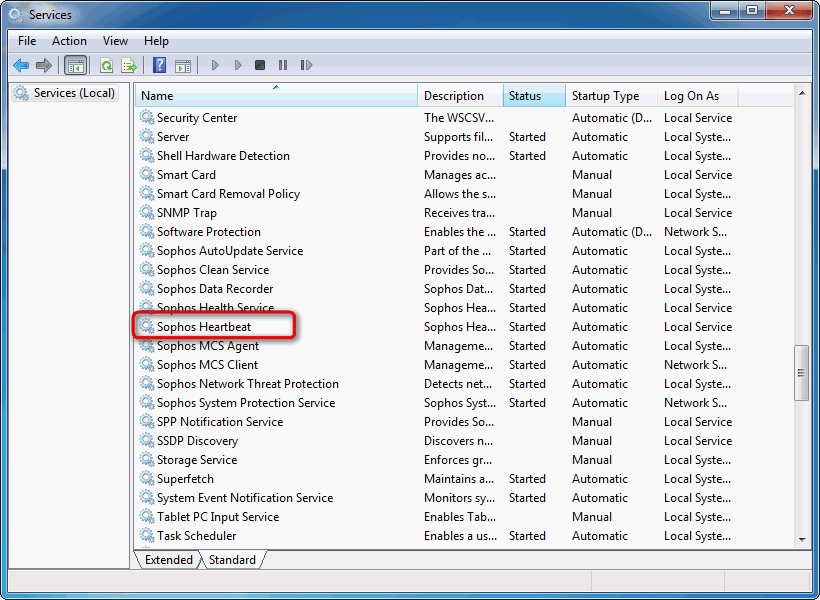Click the vertical scrollbar thumb
820x600 pixels.
click(802, 373)
